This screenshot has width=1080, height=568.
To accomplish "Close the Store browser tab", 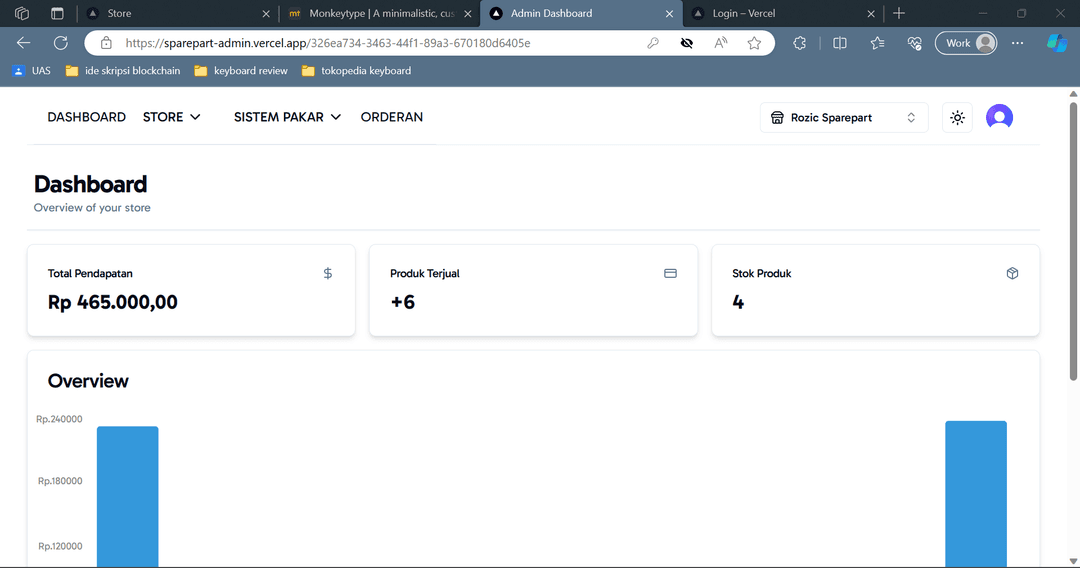I will (x=266, y=14).
